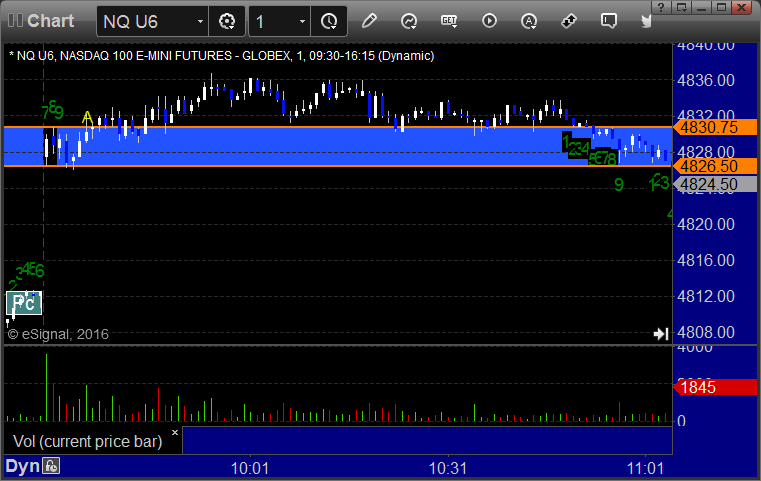Share chart via the Twitter bird icon
The height and width of the screenshot is (481, 761).
tap(646, 21)
